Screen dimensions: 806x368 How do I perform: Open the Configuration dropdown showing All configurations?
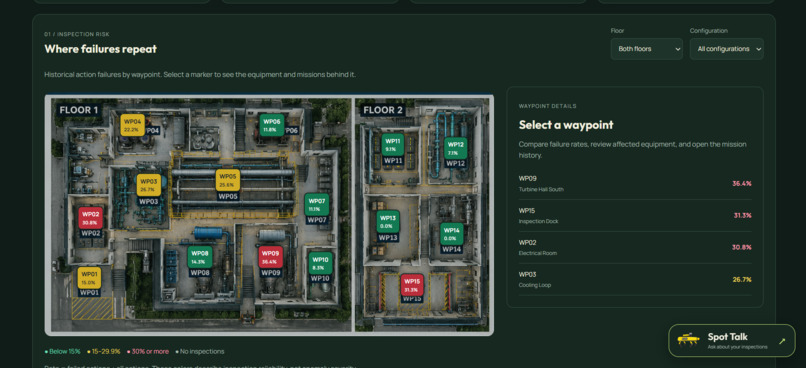coord(726,49)
